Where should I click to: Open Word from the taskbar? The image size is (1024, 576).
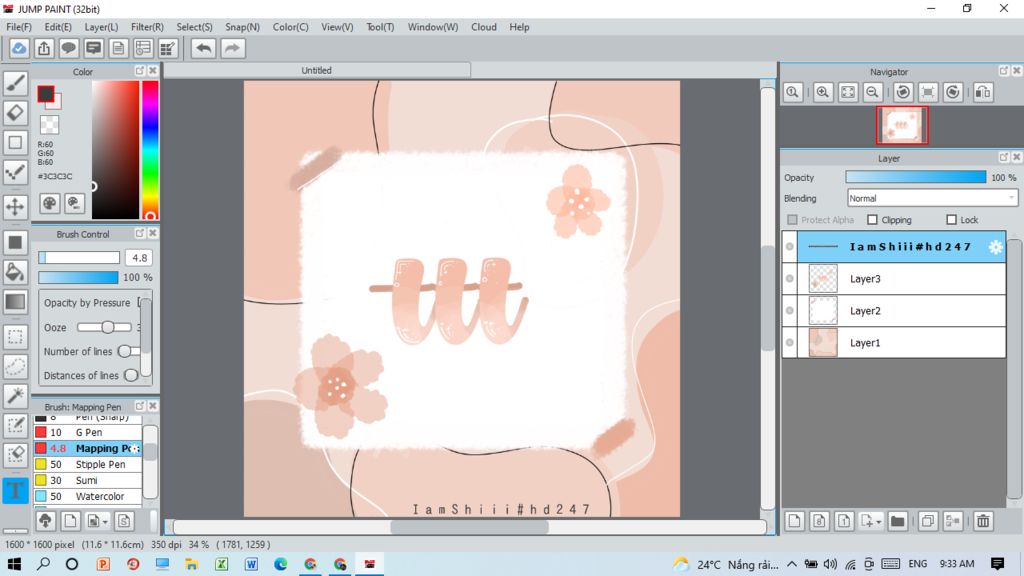coord(251,564)
